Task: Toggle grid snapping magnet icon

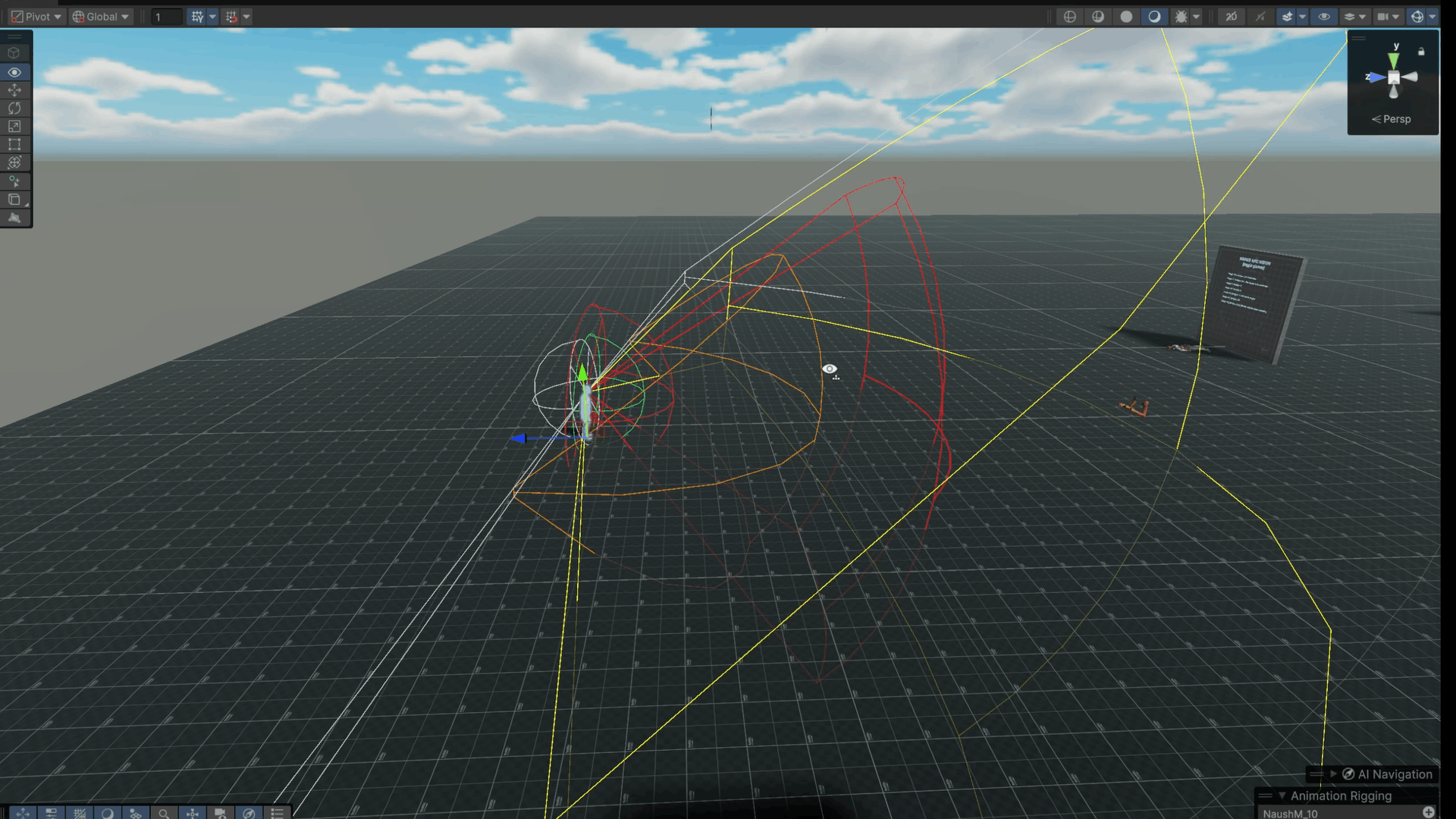Action: [x=231, y=17]
